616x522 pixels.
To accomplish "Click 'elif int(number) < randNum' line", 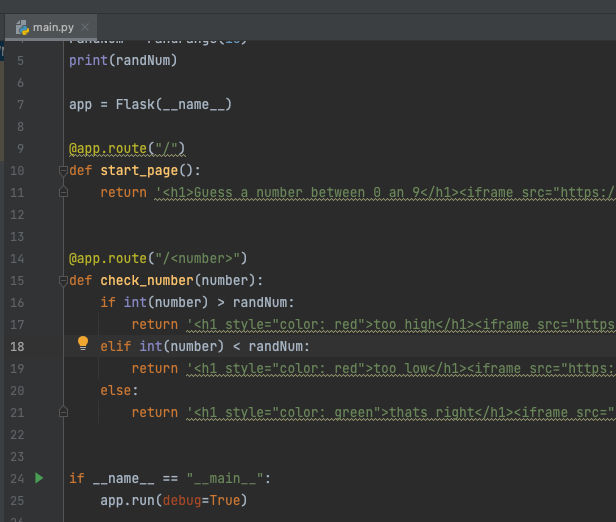I will (205, 346).
